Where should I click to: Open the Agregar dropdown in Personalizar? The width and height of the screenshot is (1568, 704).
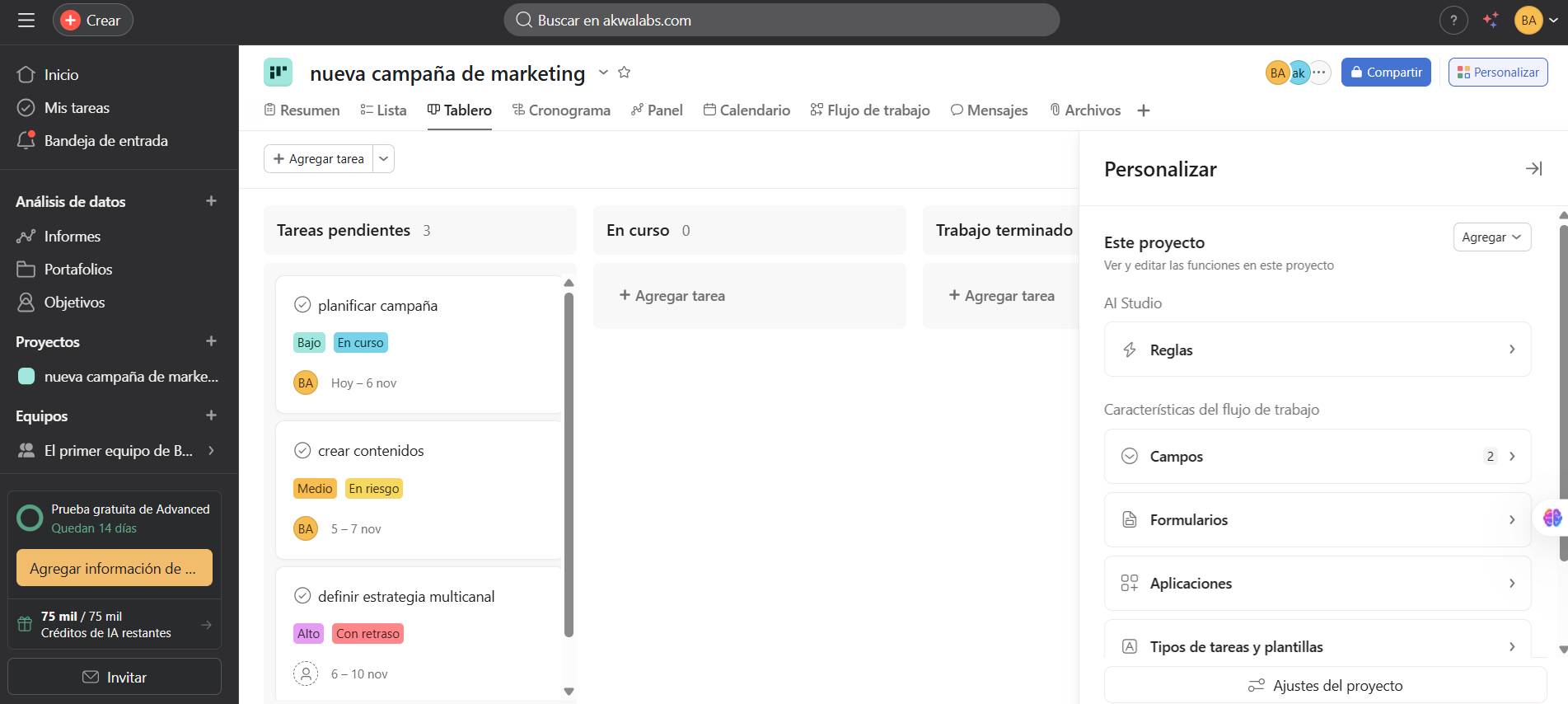tap(1491, 237)
